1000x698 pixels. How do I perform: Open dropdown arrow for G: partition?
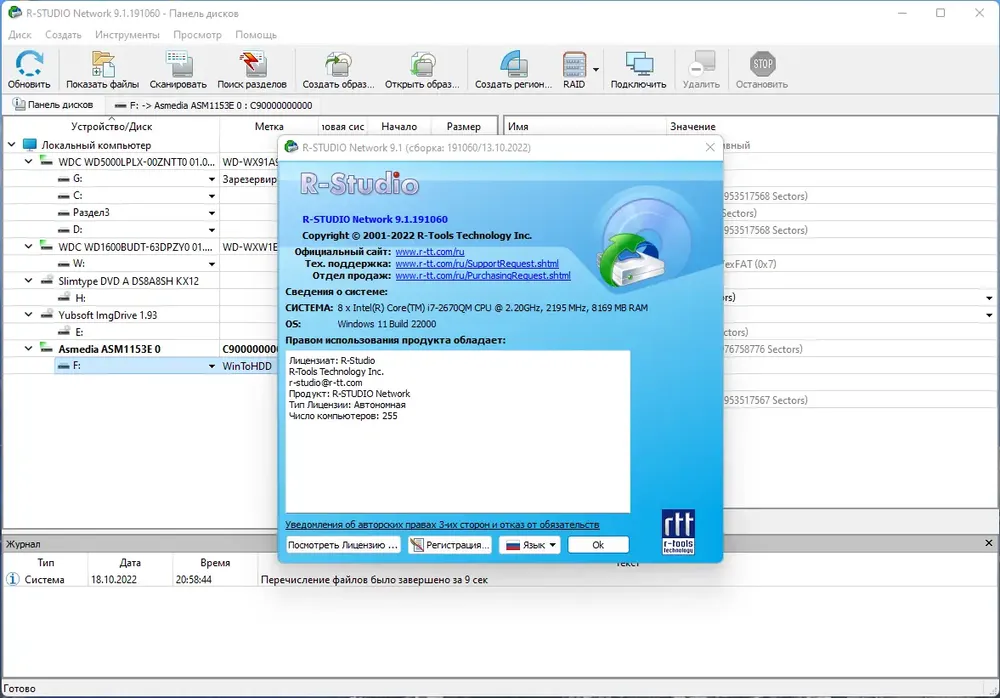coord(212,179)
